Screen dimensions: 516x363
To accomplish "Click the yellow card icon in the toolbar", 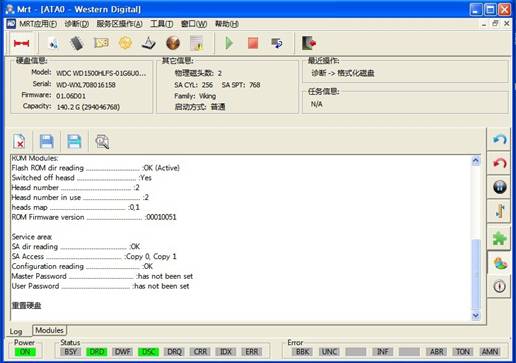I will 101,43.
